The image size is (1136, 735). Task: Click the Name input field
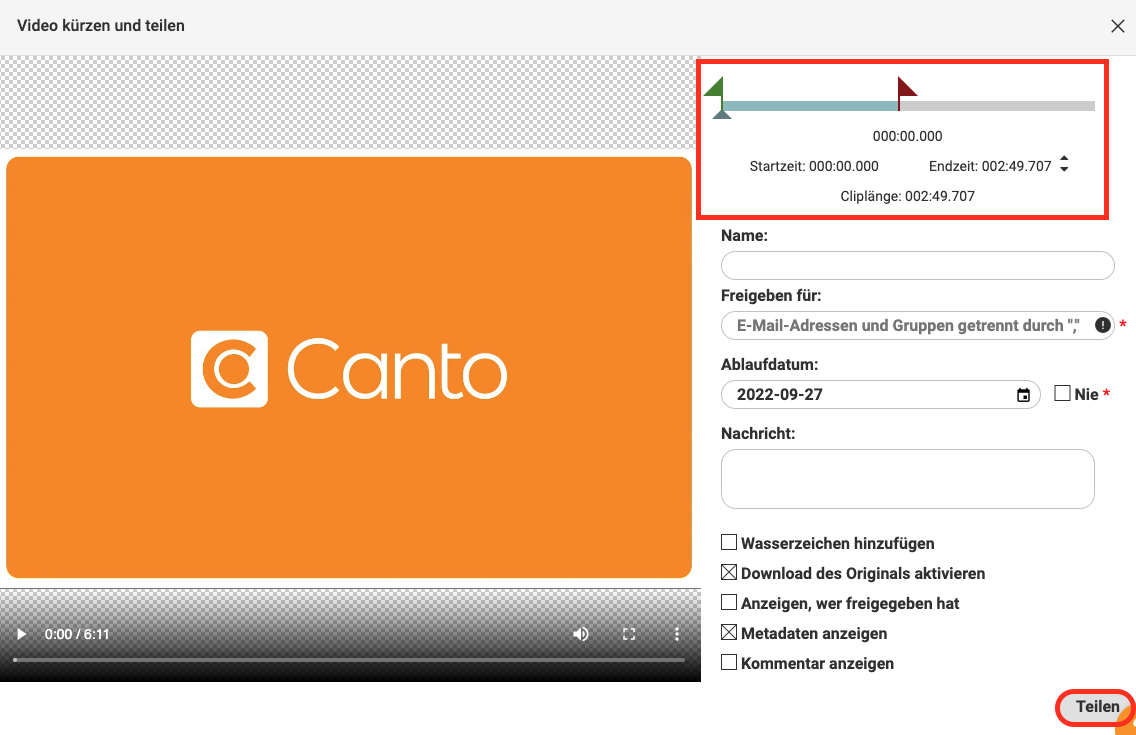pyautogui.click(x=917, y=265)
